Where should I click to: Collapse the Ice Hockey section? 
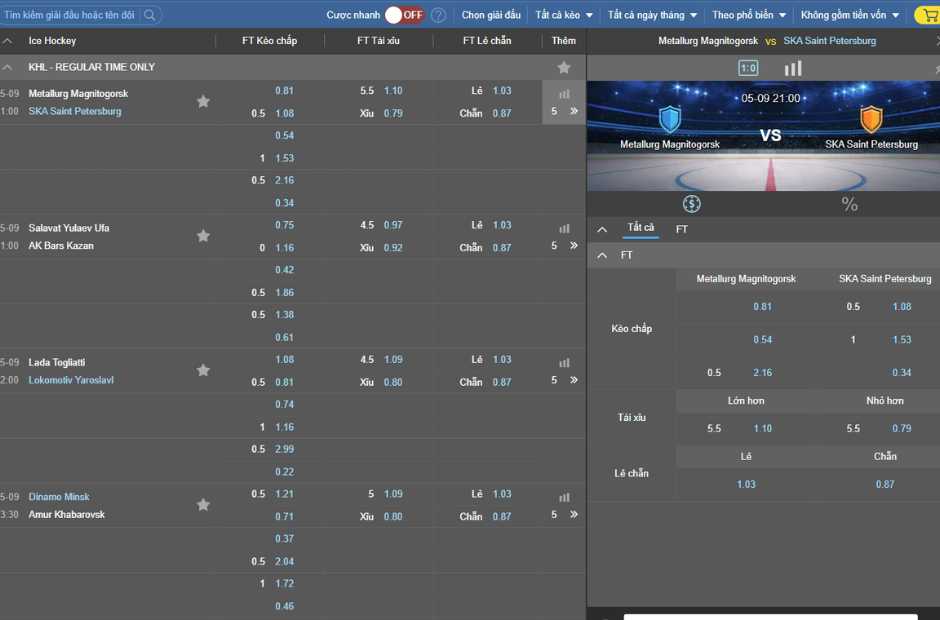[x=7, y=41]
